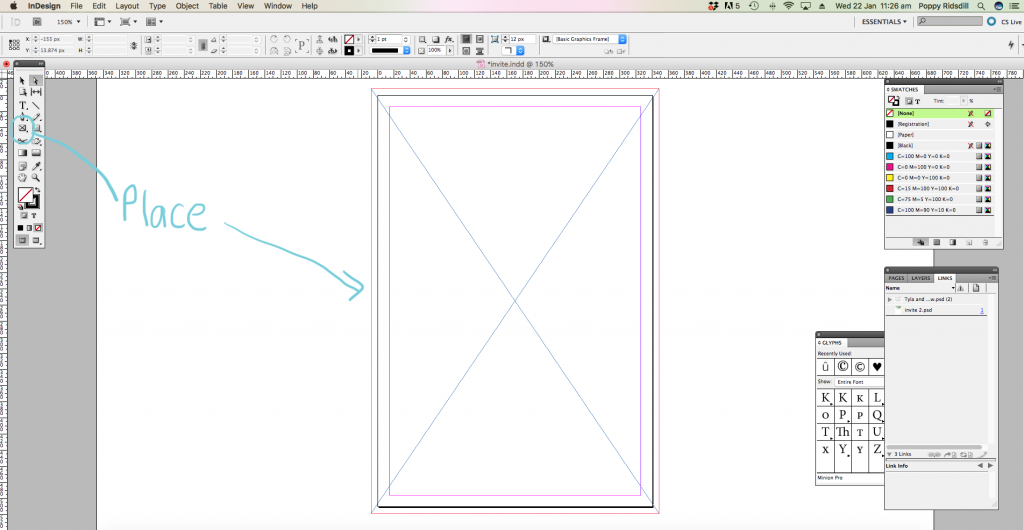
Task: Select the Hand tool
Action: click(23, 177)
